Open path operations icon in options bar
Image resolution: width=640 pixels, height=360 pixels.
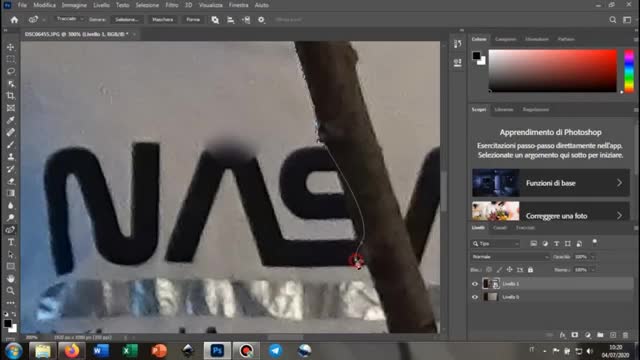click(215, 20)
